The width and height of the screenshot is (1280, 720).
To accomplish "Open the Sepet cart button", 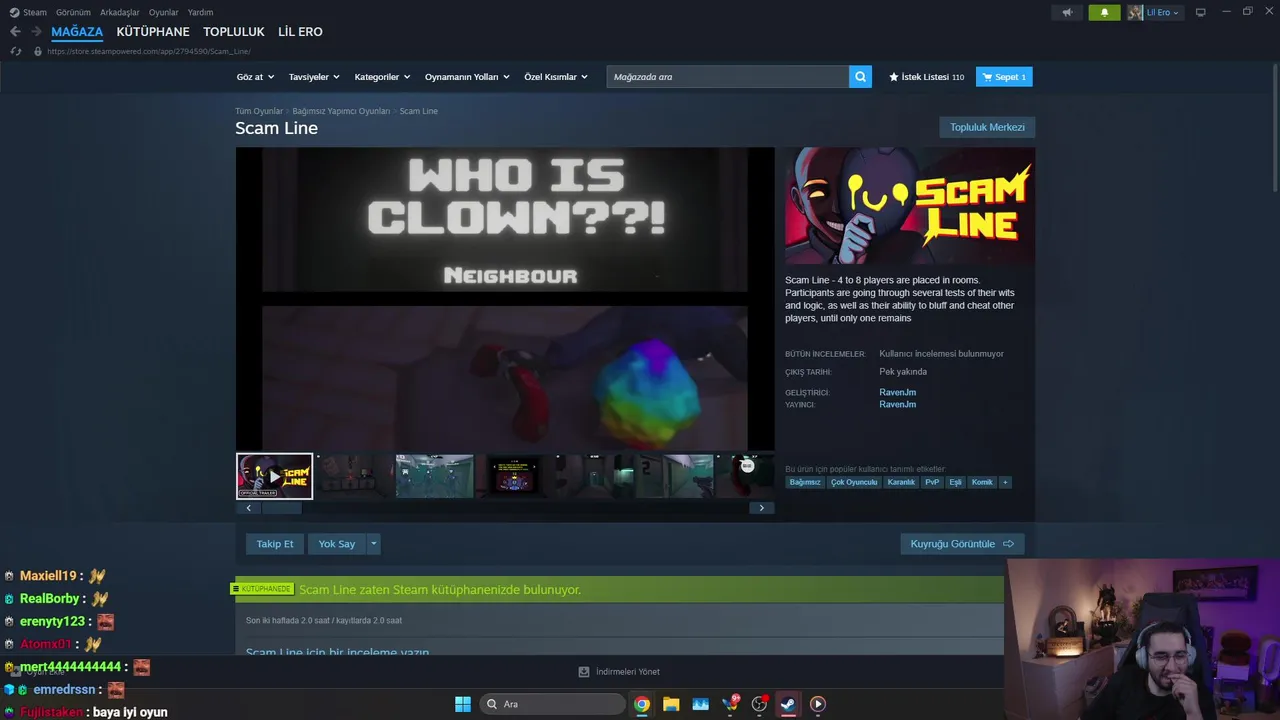I will 1004,77.
